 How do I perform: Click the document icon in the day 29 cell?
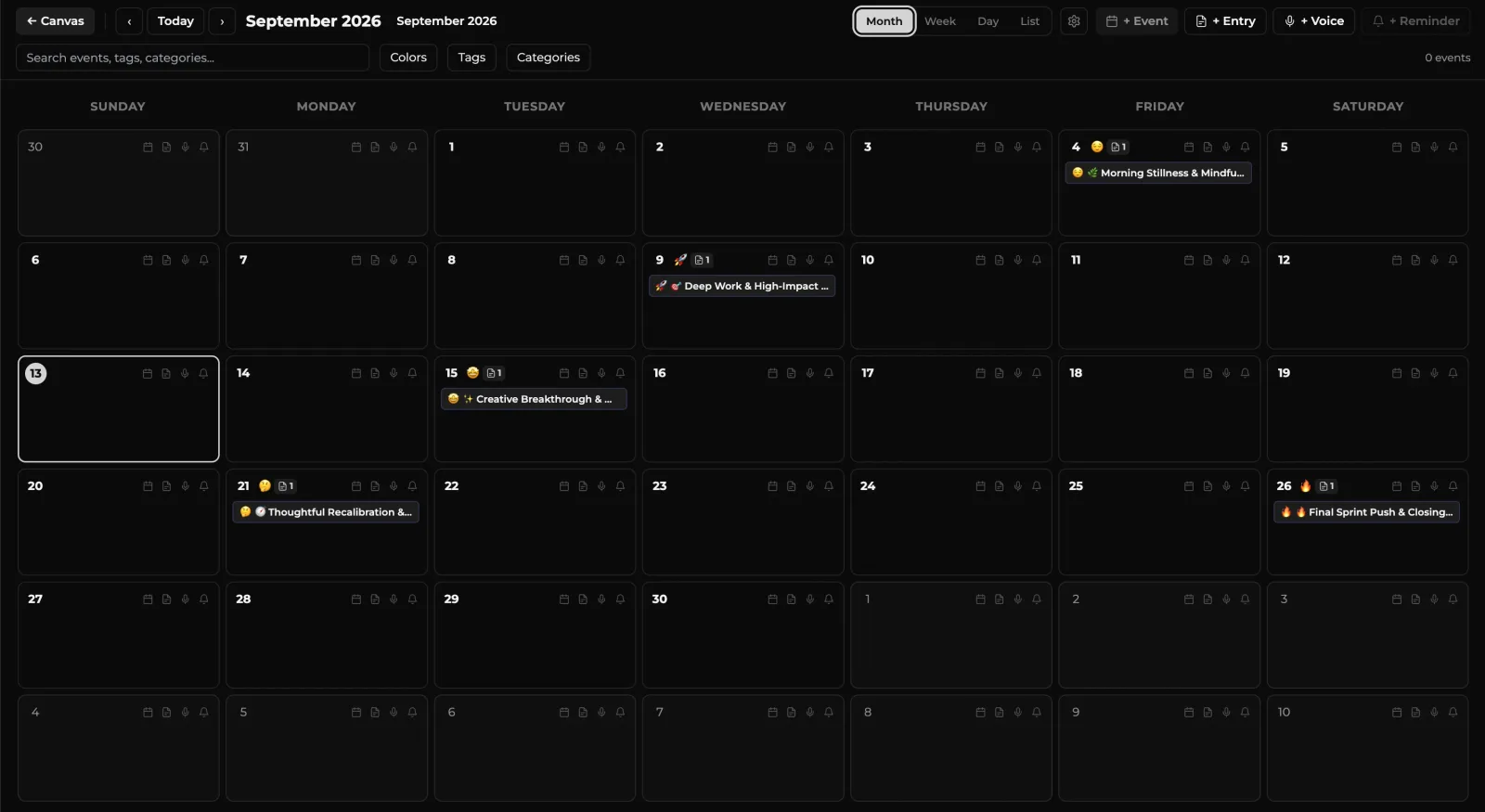(583, 599)
